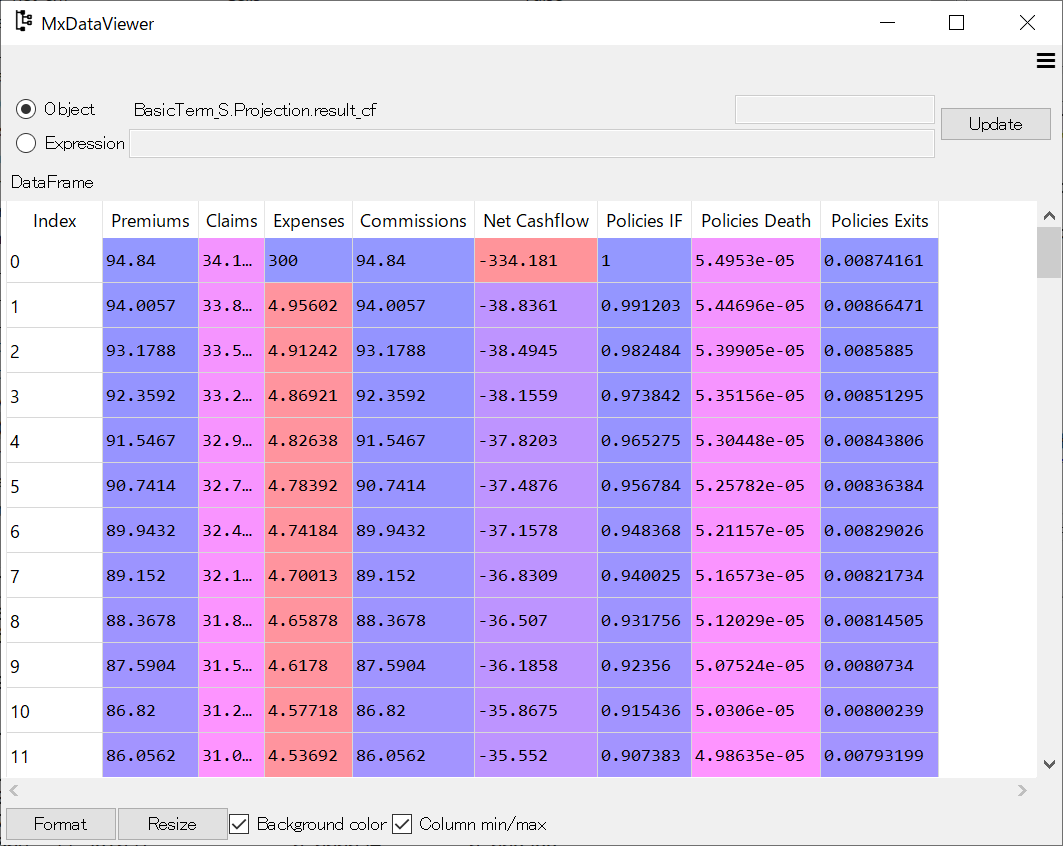Click Commissions cell 86.0562
Image resolution: width=1063 pixels, height=846 pixels.
click(414, 755)
